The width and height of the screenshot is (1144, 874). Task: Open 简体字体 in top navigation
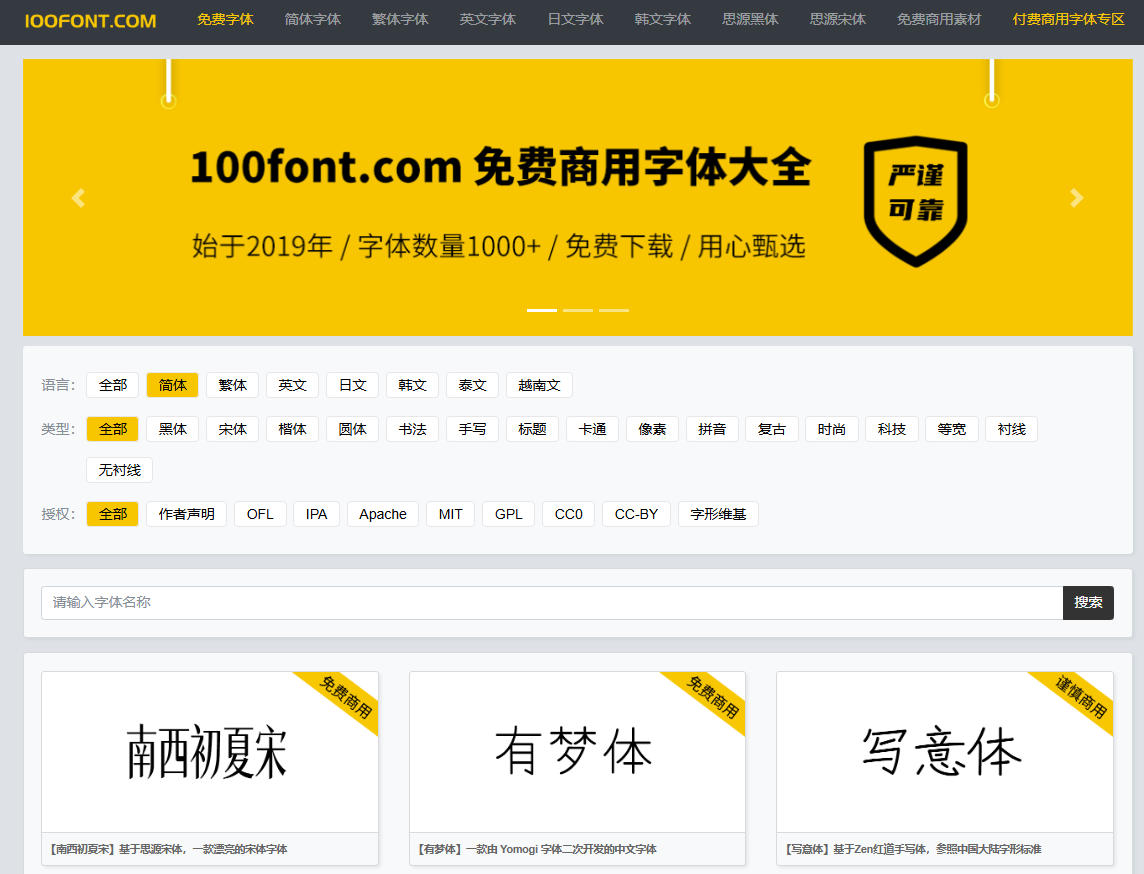[312, 20]
